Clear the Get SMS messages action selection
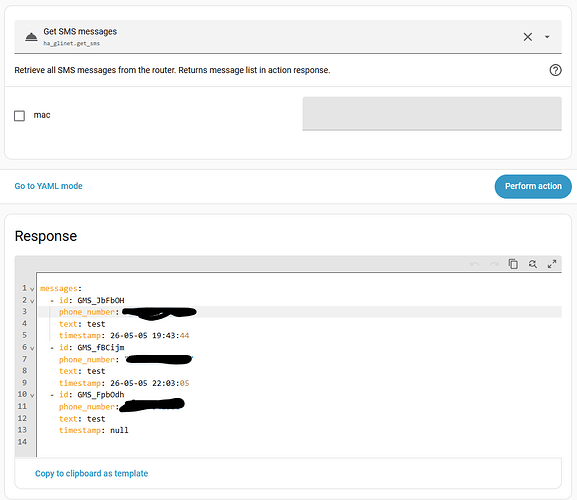This screenshot has height=500, width=577. click(528, 37)
